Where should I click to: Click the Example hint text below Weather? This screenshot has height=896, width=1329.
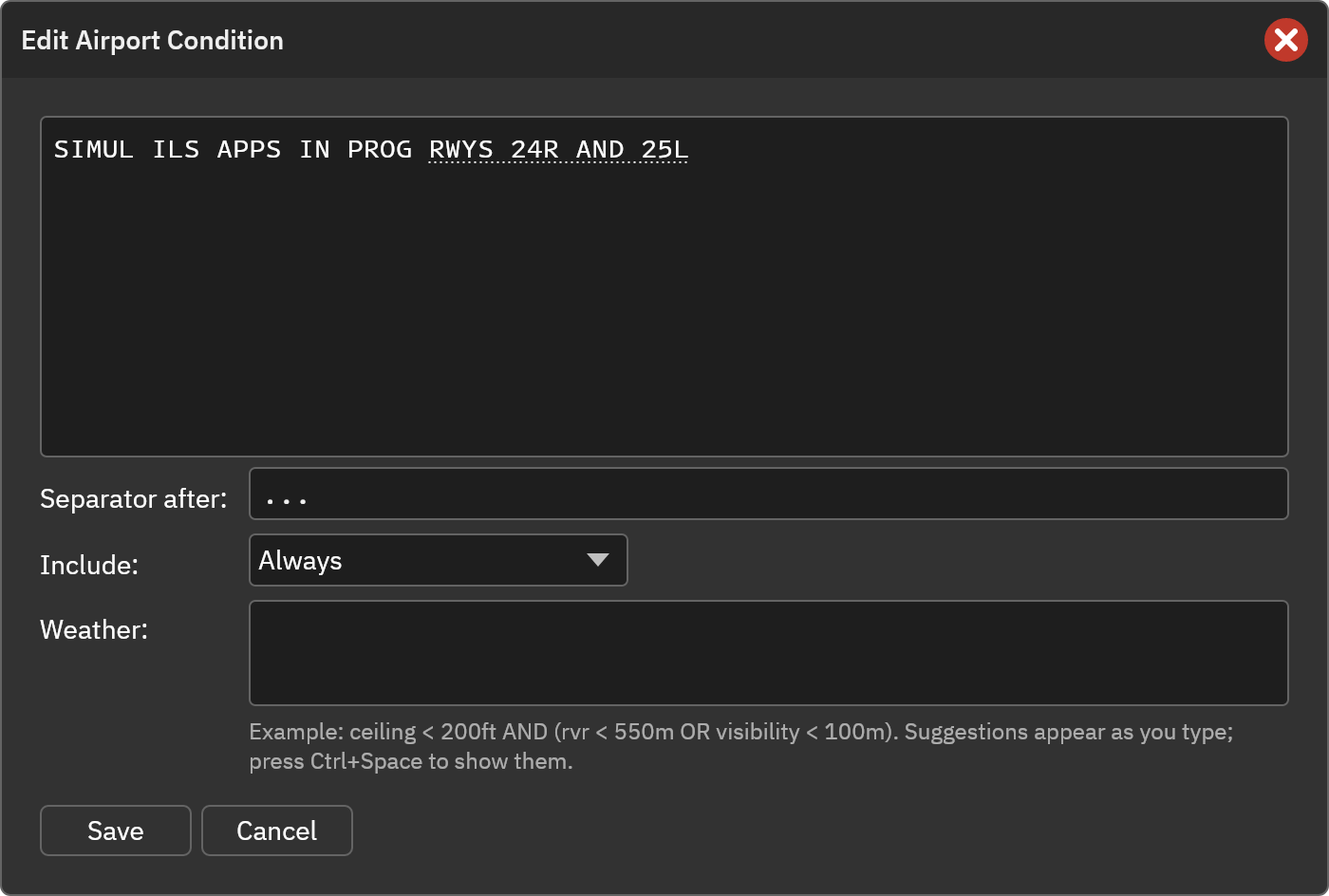tap(741, 746)
